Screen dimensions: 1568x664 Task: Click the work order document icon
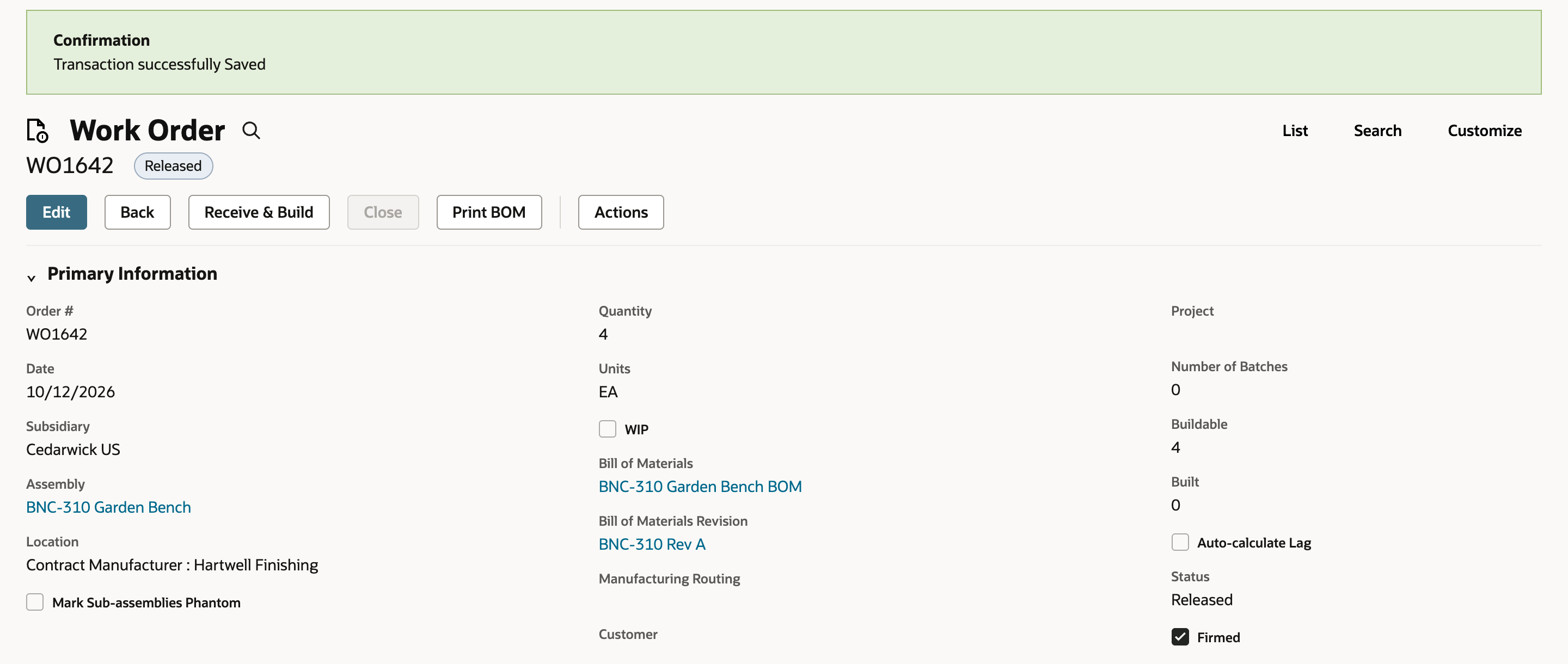pyautogui.click(x=37, y=130)
